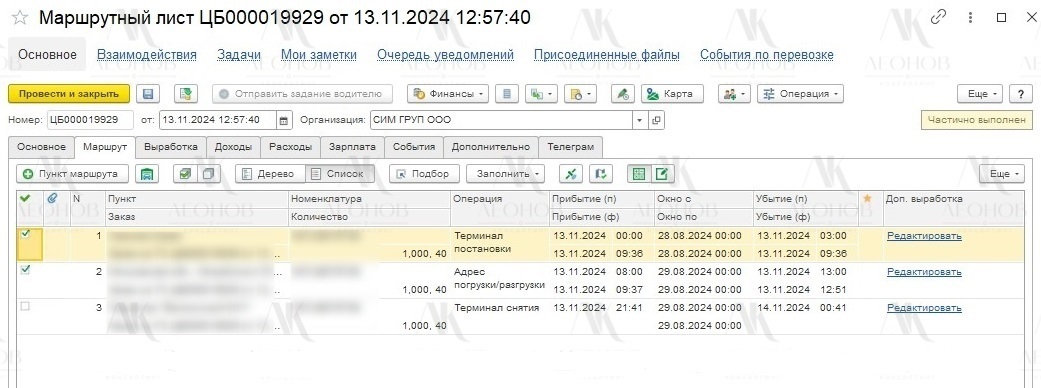Uncheck the checkbox for route row 2

coord(26,270)
